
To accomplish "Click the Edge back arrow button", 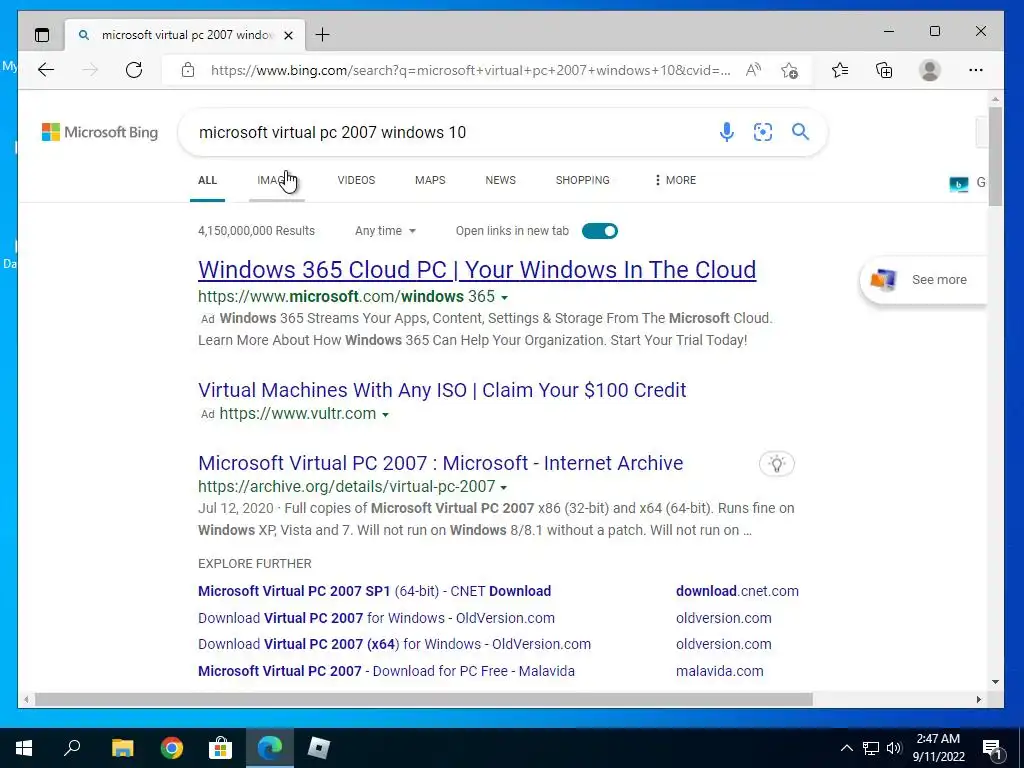I will point(46,70).
